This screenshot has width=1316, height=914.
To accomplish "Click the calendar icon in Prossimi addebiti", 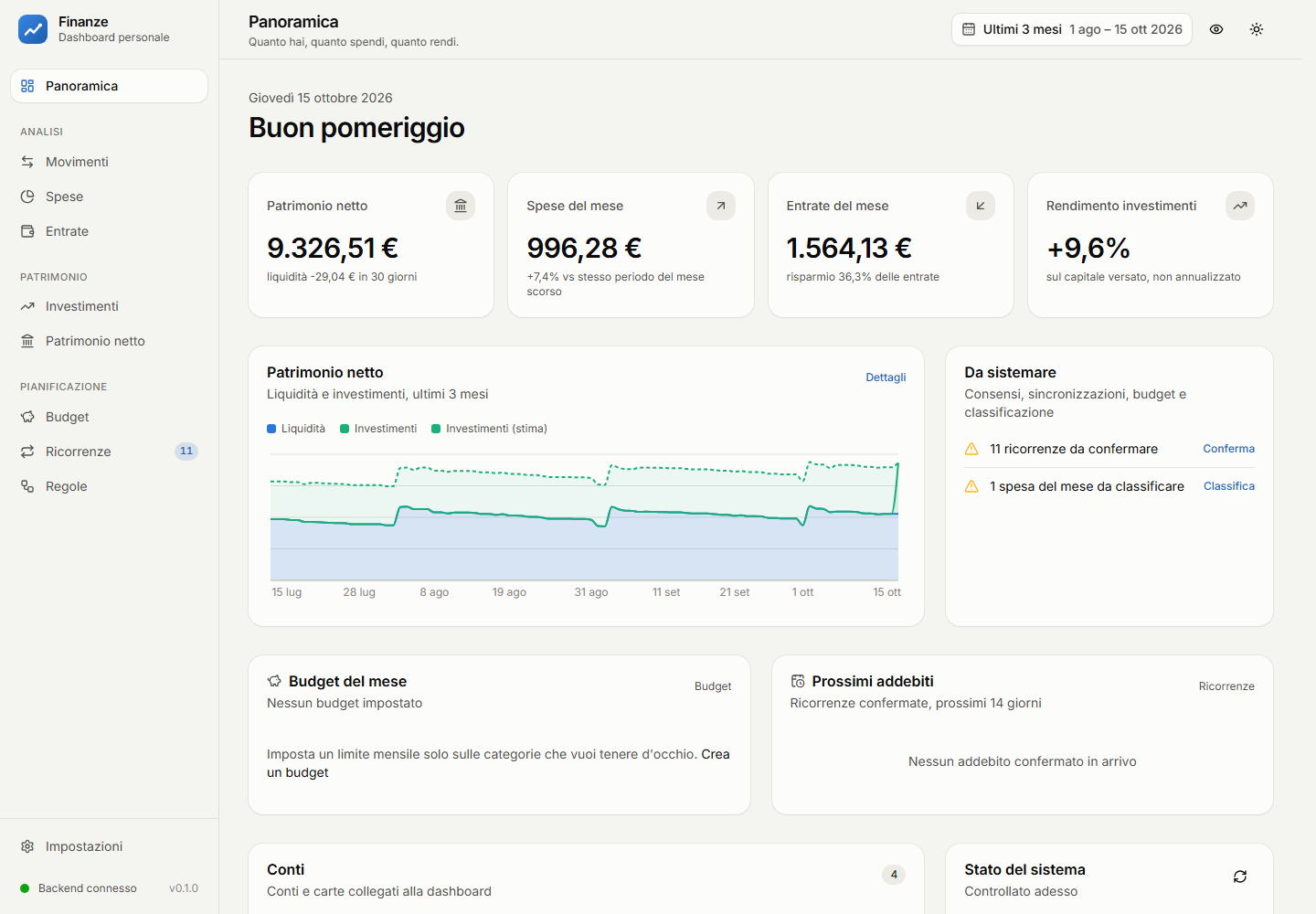I will click(x=798, y=681).
